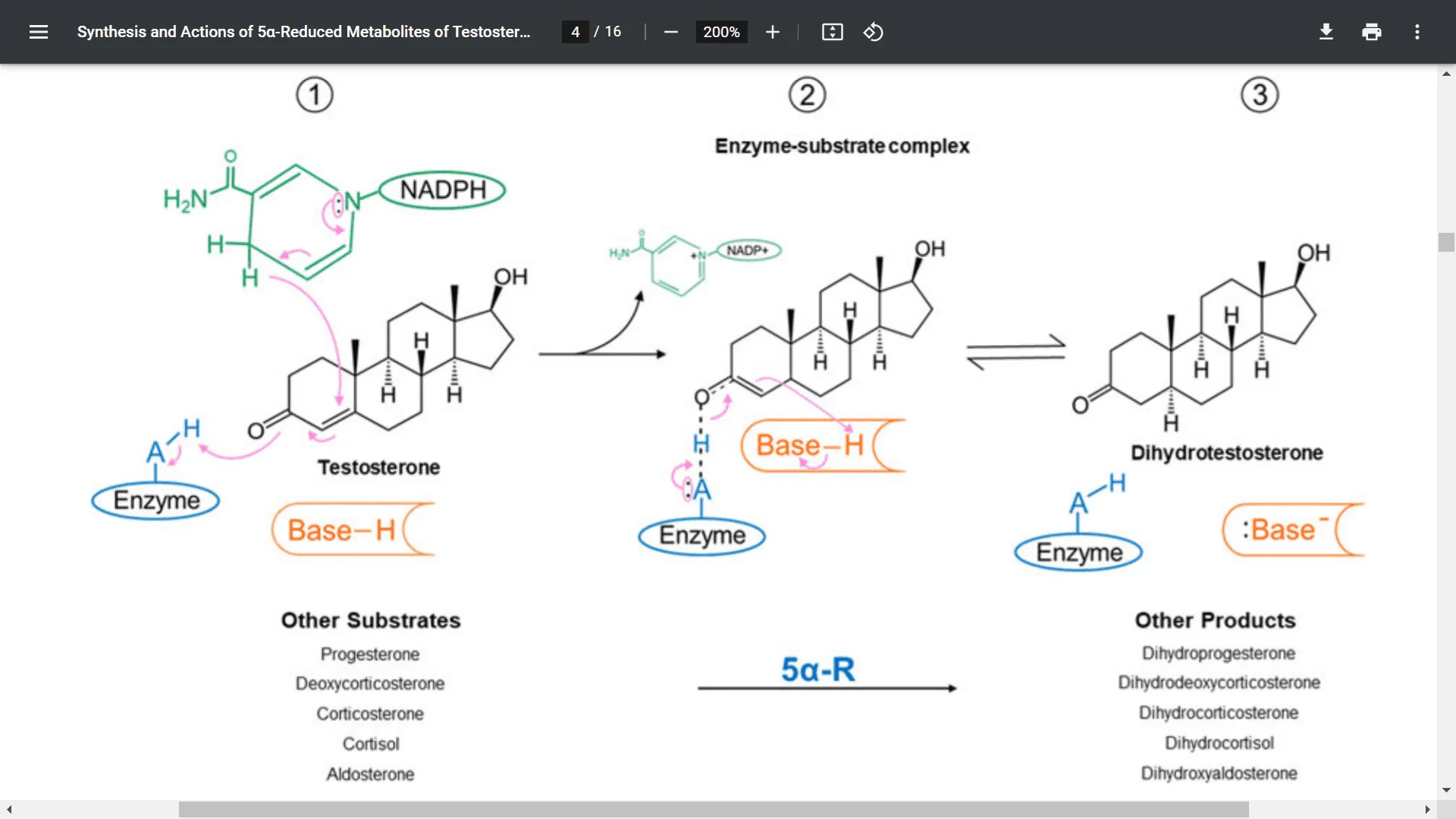This screenshot has height=819, width=1456.
Task: Click the small NADP+ oval label
Action: [748, 250]
